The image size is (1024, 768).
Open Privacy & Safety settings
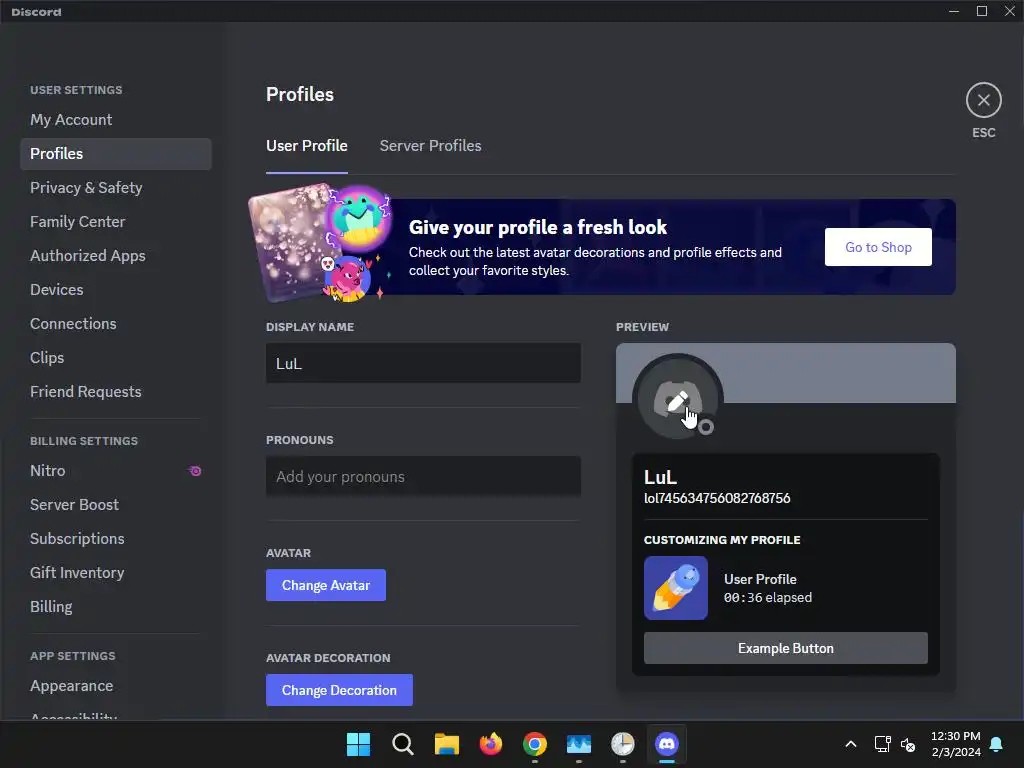pos(116,187)
